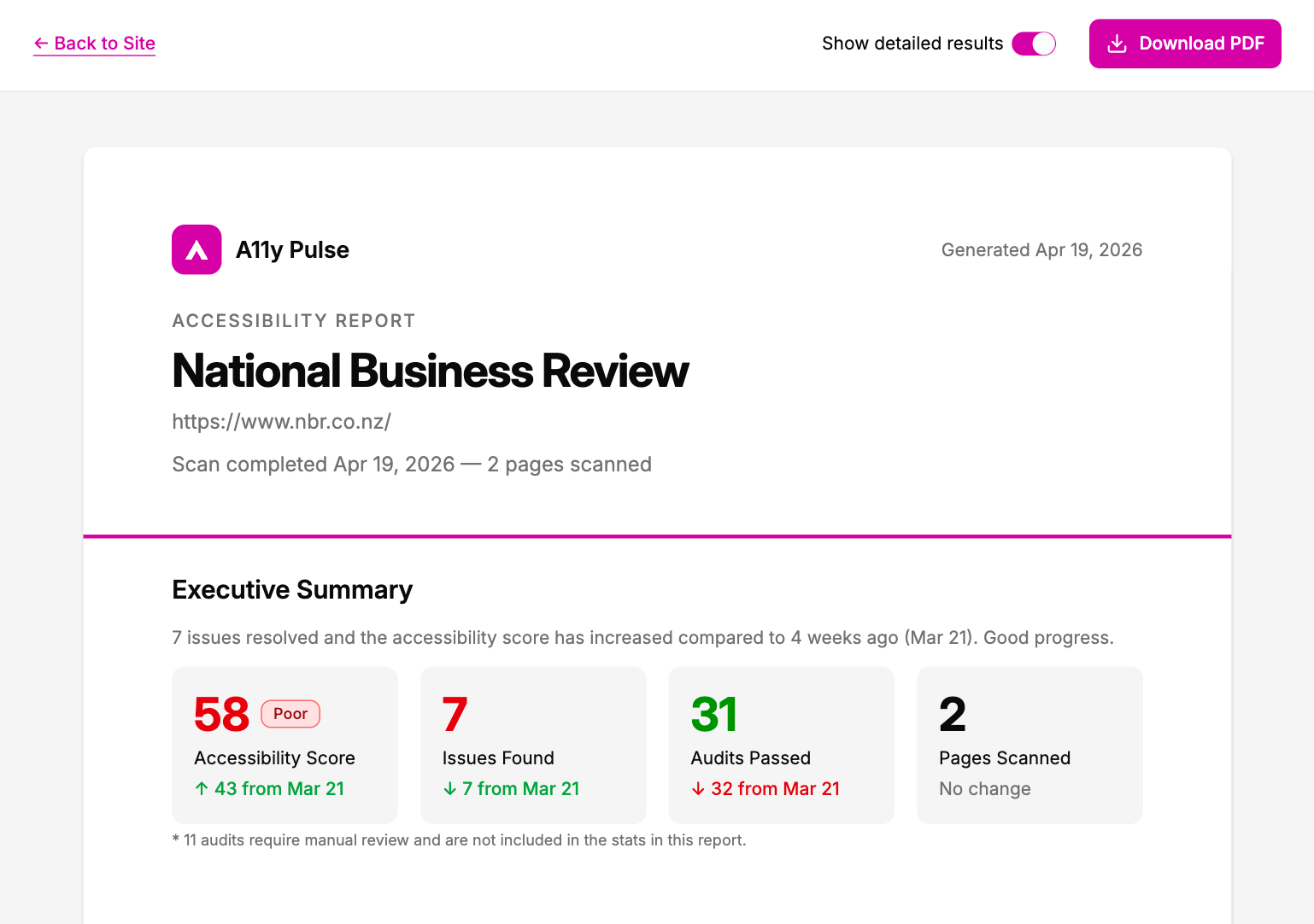Screen dimensions: 1314x924
Task: Click the back arrow icon beside Back to Site
Action: (41, 44)
